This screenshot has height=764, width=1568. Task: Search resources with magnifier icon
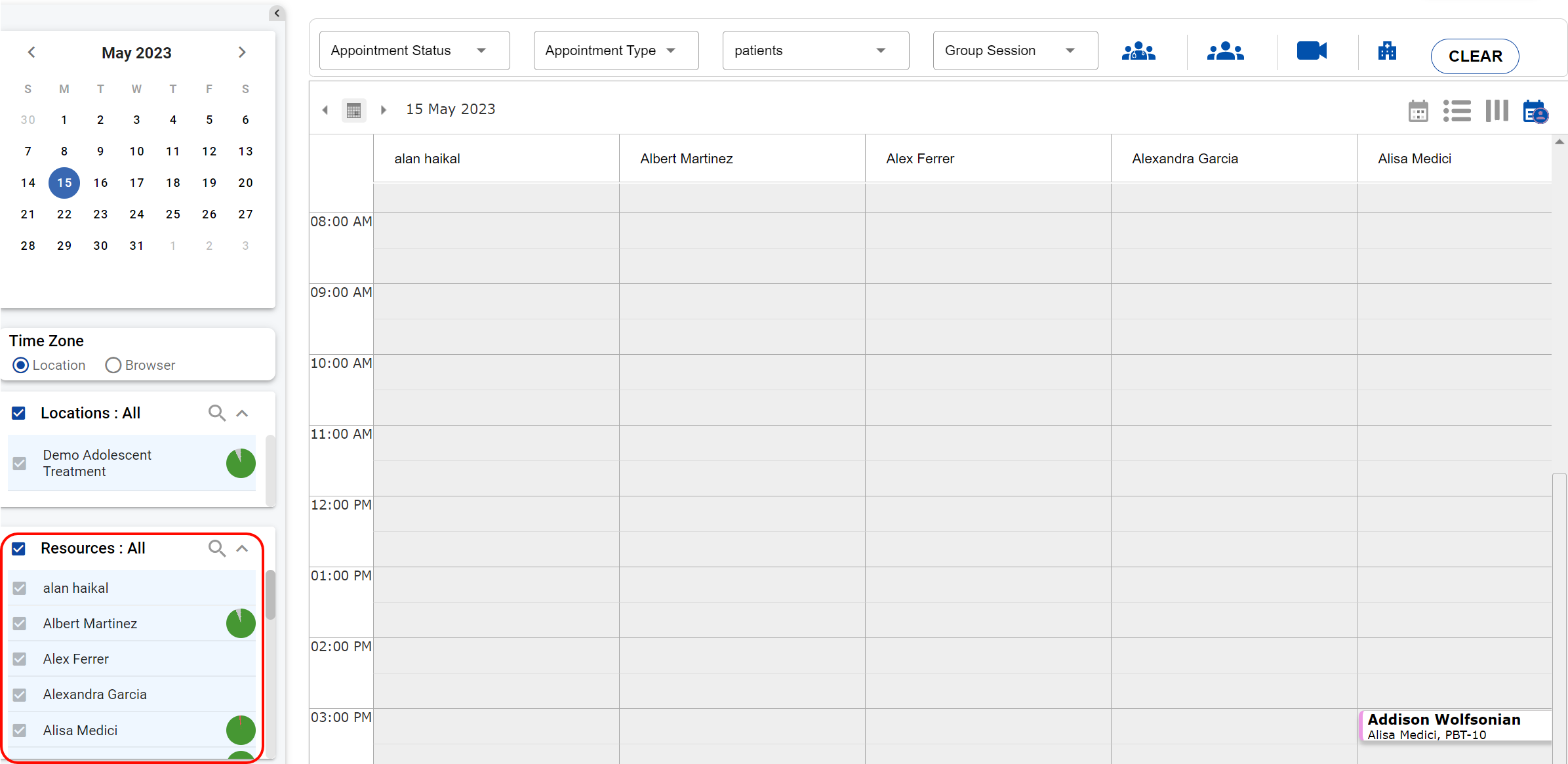(216, 548)
